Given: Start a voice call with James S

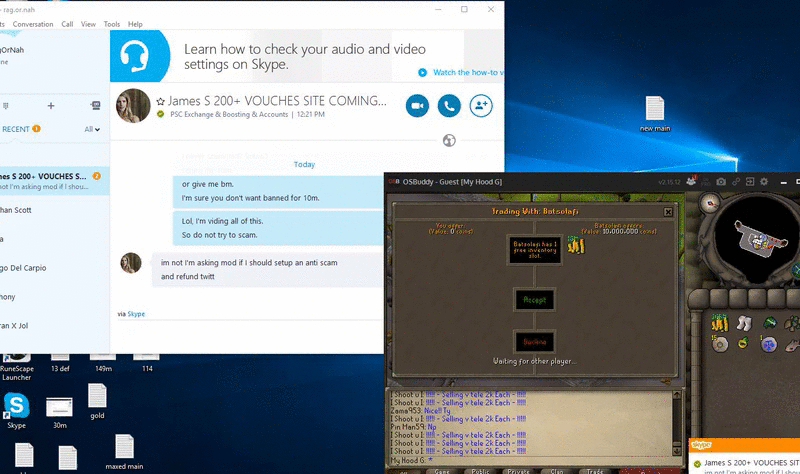Looking at the screenshot, I should click(449, 106).
